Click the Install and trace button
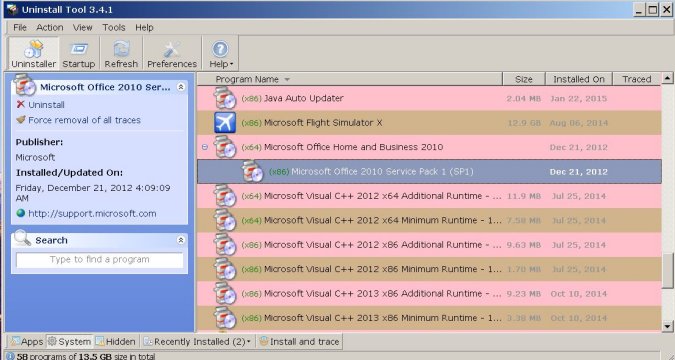The image size is (675, 360). click(299, 341)
